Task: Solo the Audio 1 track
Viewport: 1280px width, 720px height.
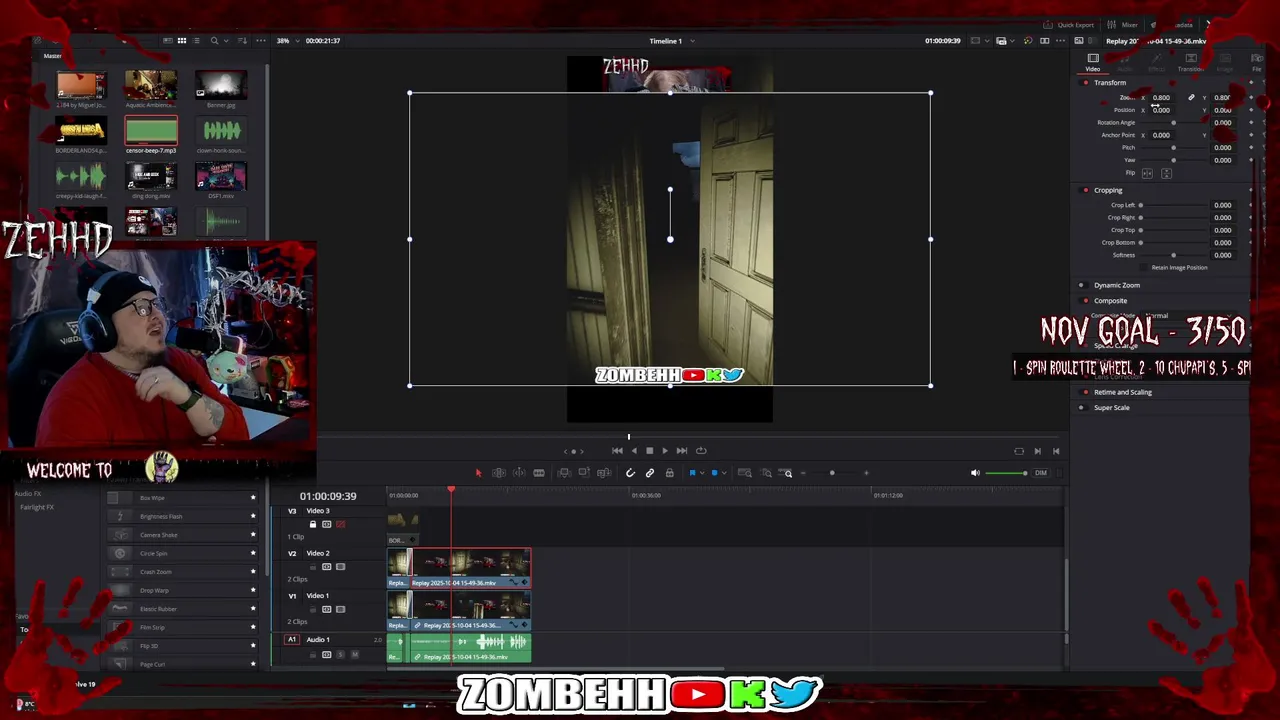Action: pyautogui.click(x=340, y=655)
